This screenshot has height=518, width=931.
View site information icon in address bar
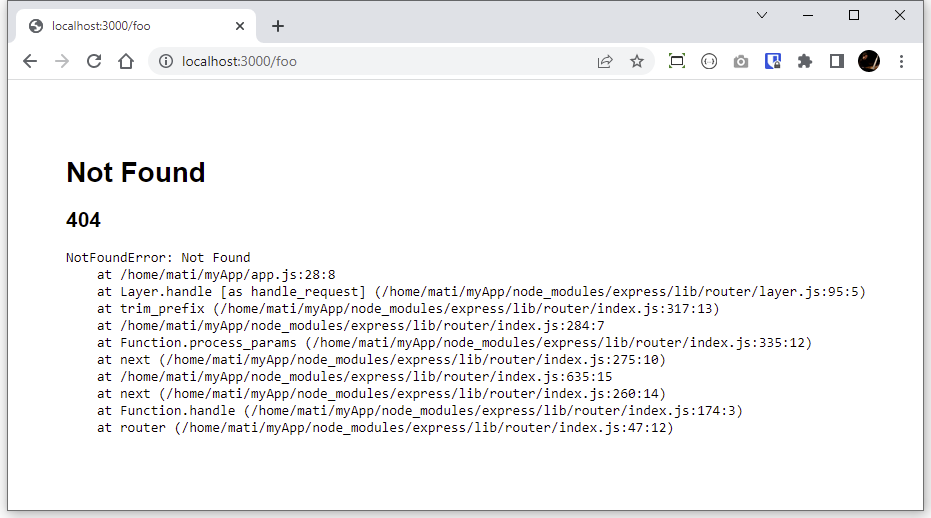[166, 61]
